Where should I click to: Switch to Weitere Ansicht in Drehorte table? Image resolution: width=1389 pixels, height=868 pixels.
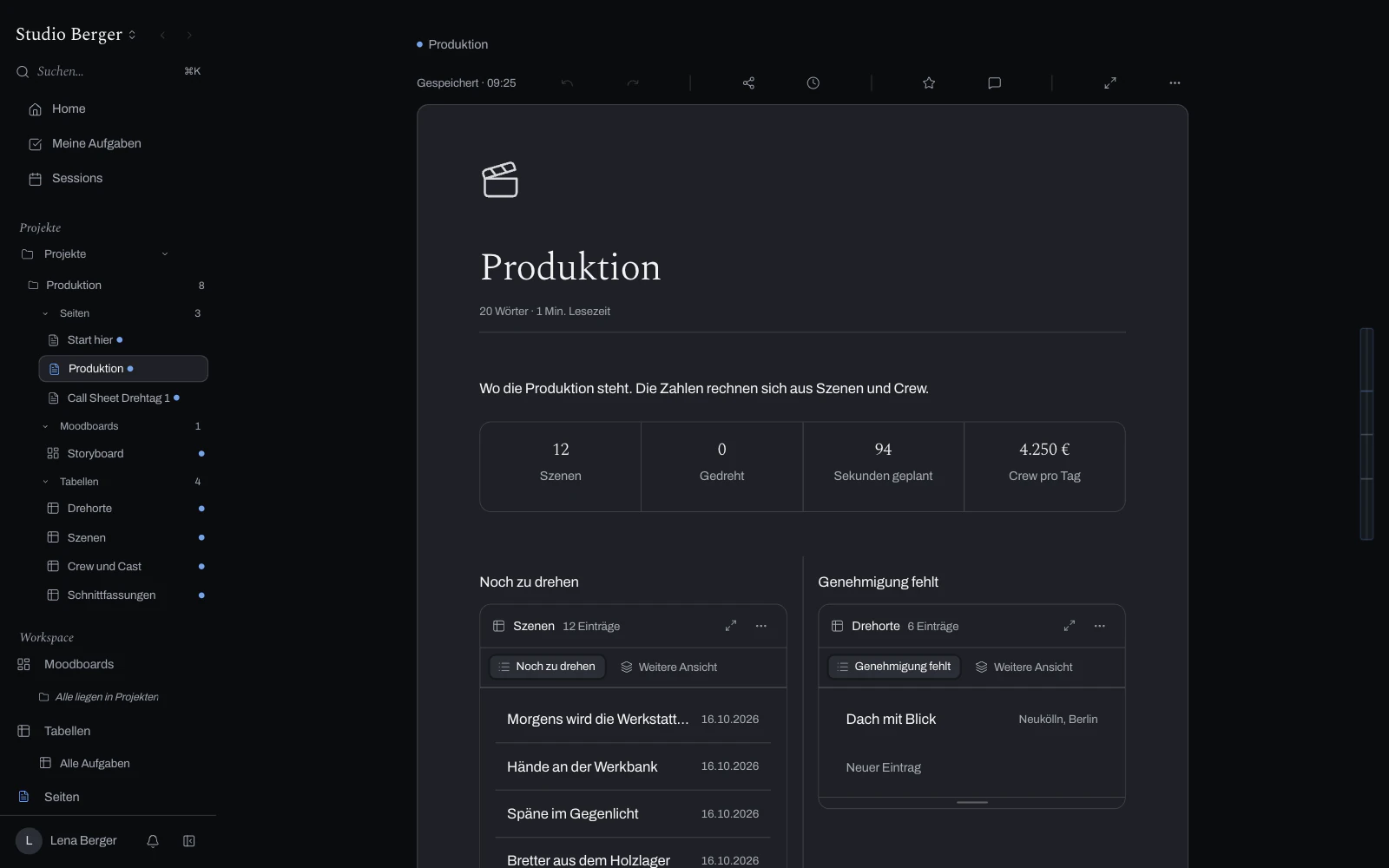coord(1024,667)
